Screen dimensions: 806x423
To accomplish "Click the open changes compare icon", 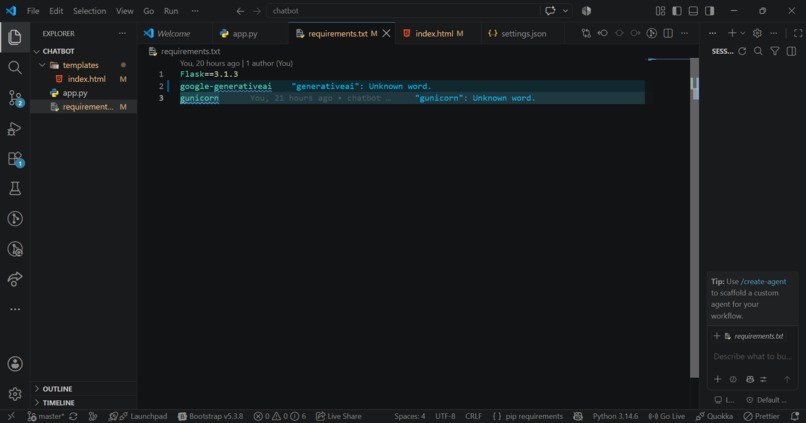I will pos(586,33).
